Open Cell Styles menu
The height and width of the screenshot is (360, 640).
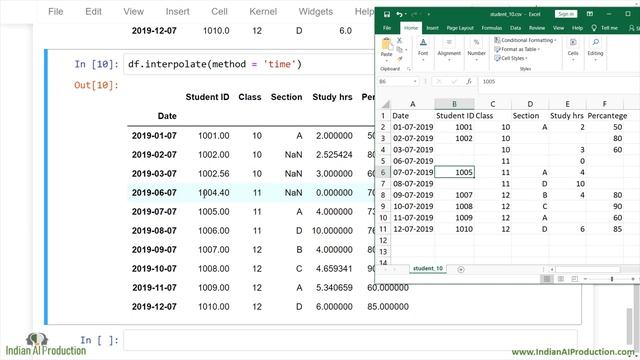coord(511,58)
